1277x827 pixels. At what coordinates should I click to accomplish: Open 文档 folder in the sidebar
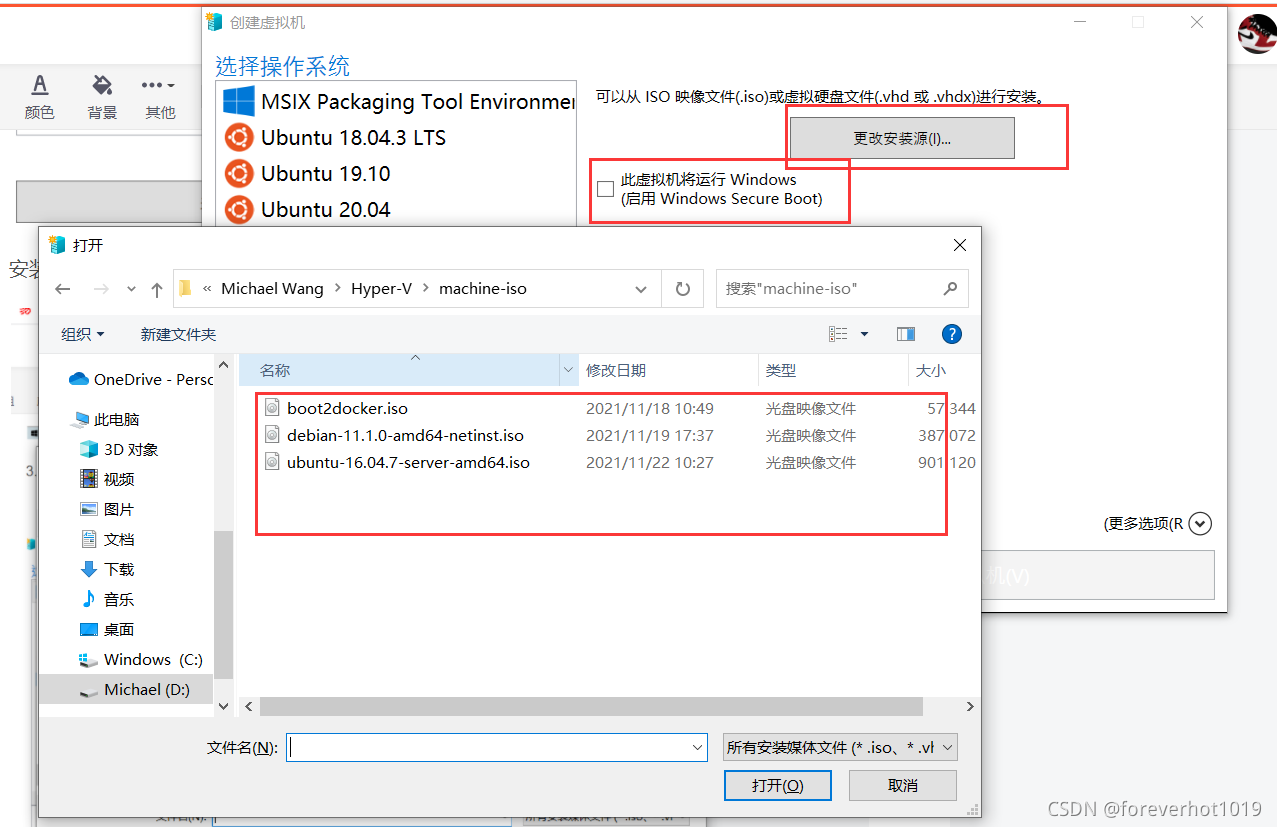pos(107,540)
